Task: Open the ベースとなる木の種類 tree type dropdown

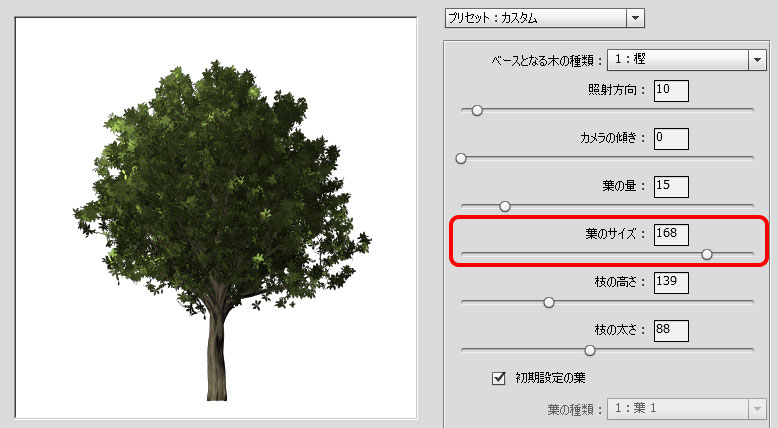Action: pos(687,60)
